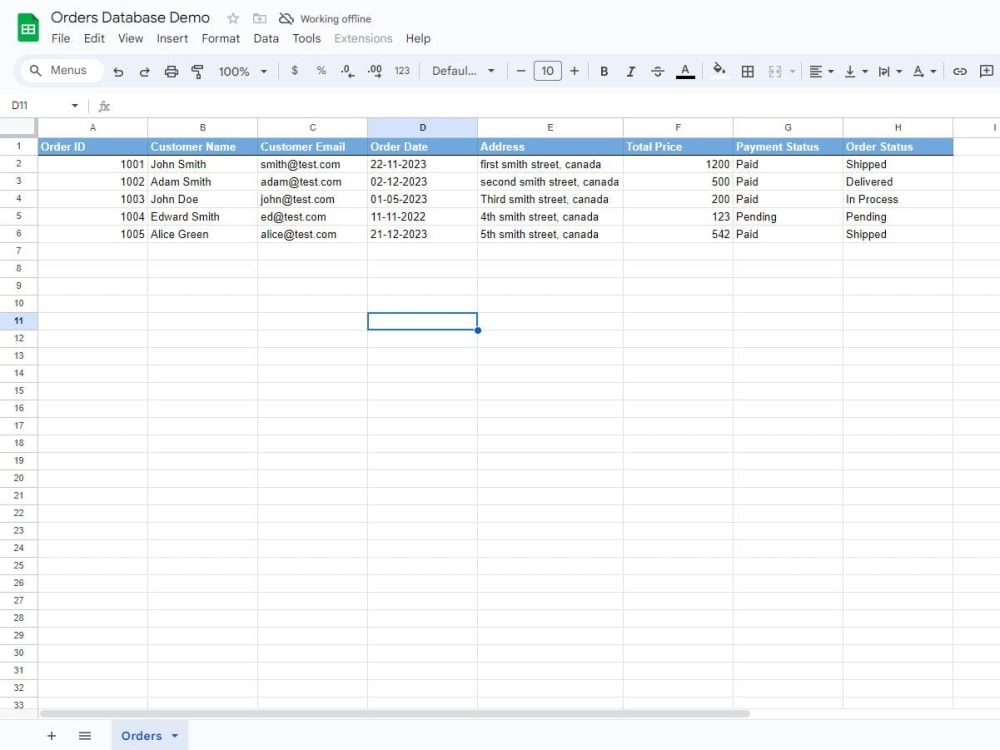Open the Format menu

(221, 38)
